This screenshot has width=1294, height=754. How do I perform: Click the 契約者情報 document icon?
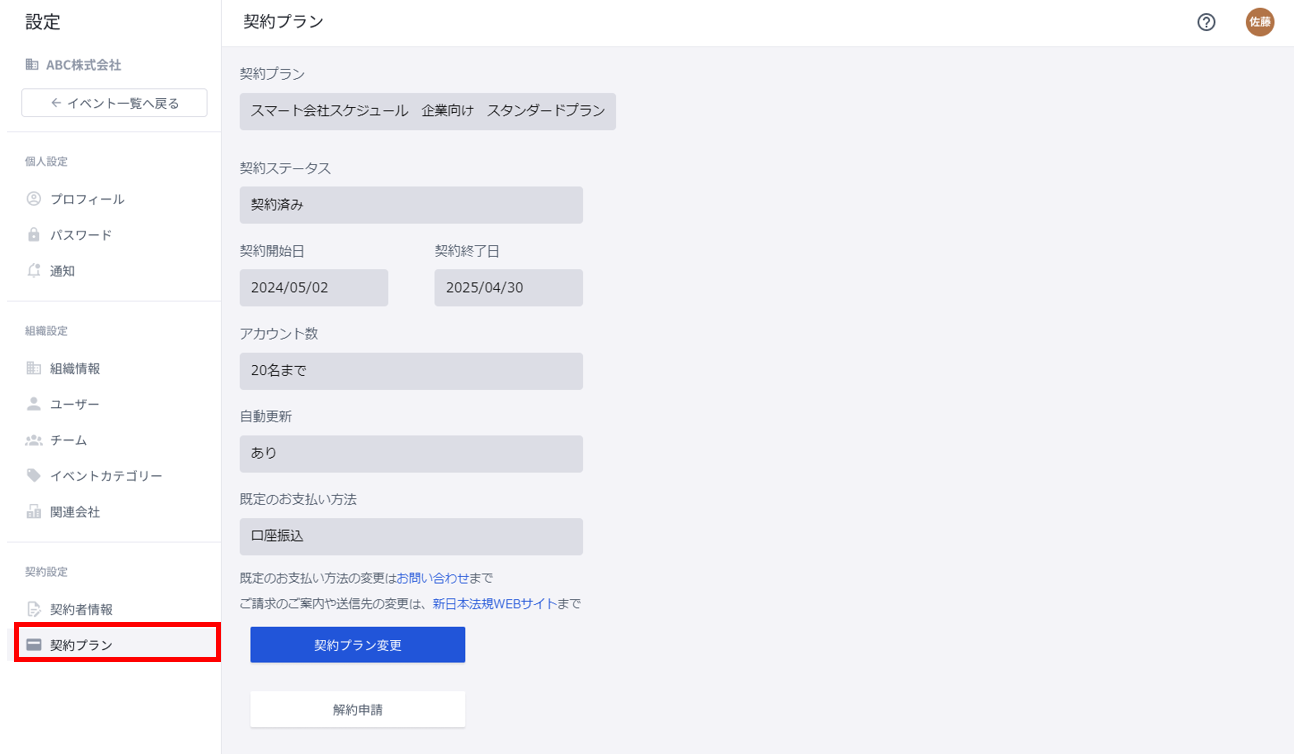tap(34, 609)
